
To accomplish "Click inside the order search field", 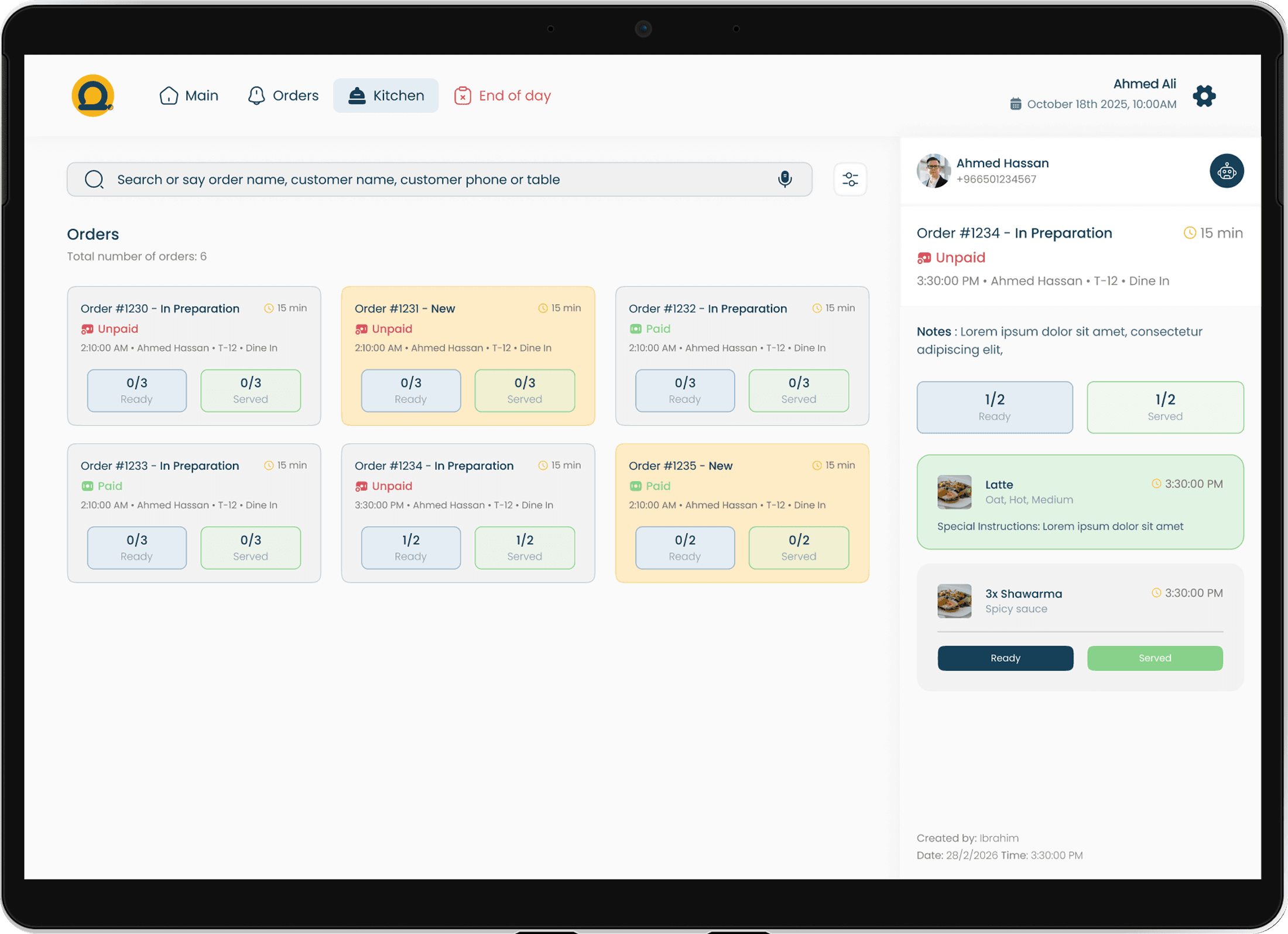I will [410, 179].
